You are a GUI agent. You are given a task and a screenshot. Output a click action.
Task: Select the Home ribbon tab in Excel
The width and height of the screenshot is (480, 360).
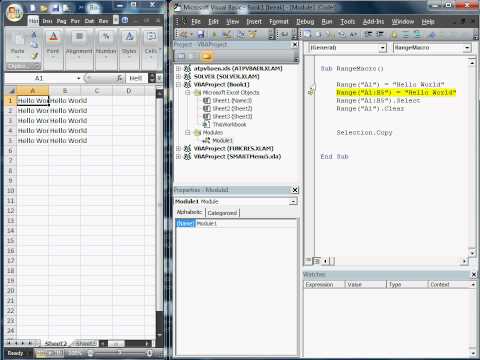[x=33, y=21]
